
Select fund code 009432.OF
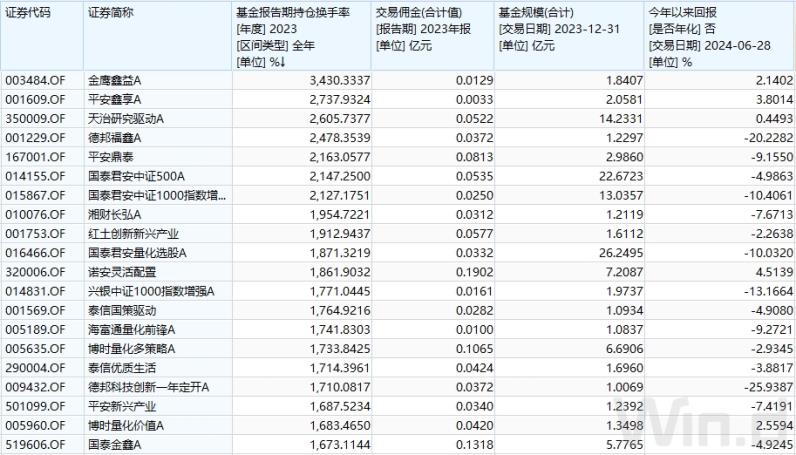36,387
